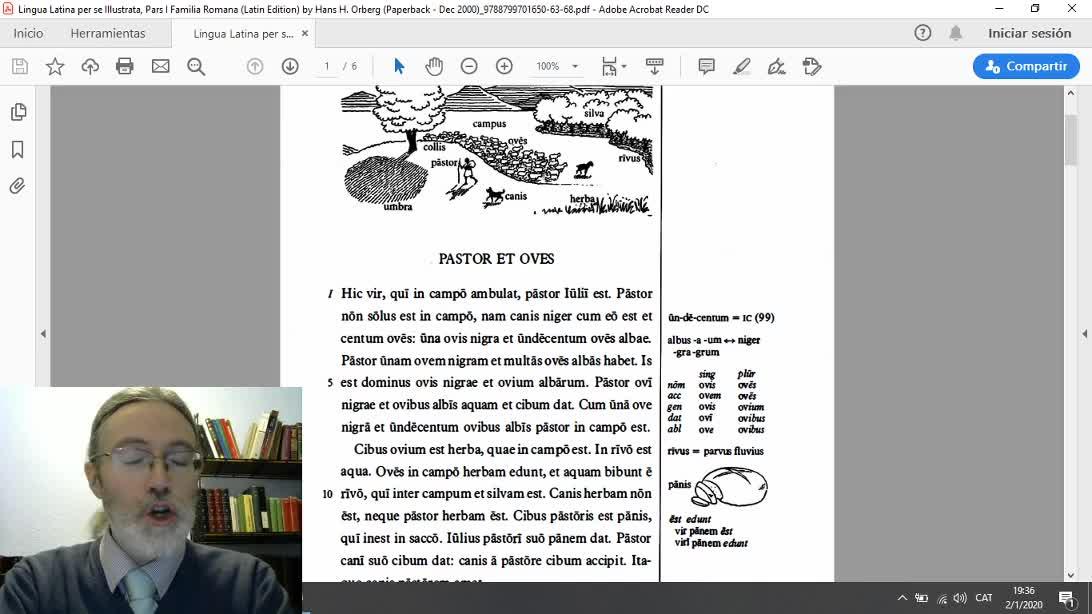Viewport: 1092px width, 614px height.
Task: Open the zoom level dropdown
Action: tap(575, 66)
